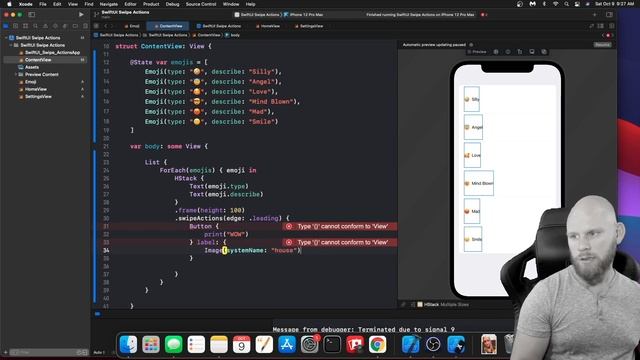The height and width of the screenshot is (360, 640).
Task: Open the Project navigator folder icon
Action: [6, 26]
